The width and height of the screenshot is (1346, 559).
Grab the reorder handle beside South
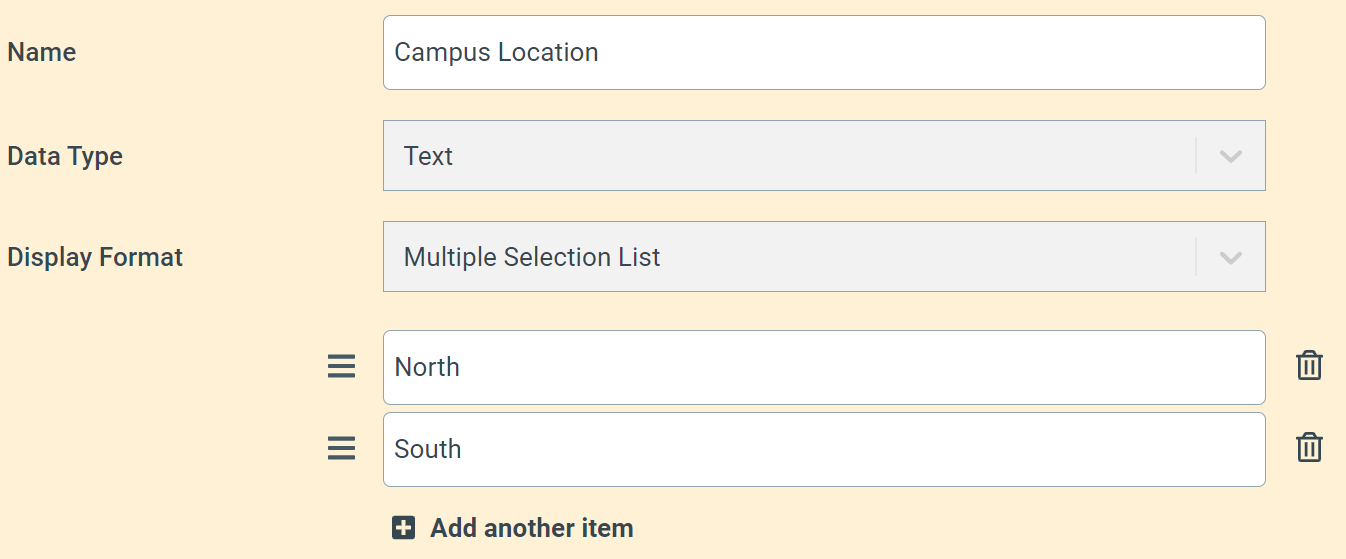point(342,449)
